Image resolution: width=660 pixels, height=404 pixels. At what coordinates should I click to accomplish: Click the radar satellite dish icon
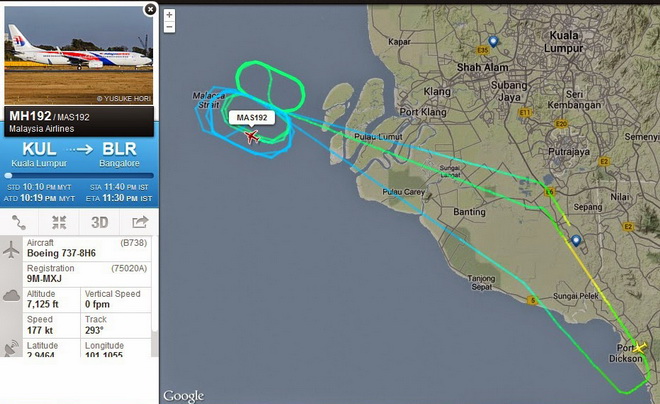tap(11, 348)
